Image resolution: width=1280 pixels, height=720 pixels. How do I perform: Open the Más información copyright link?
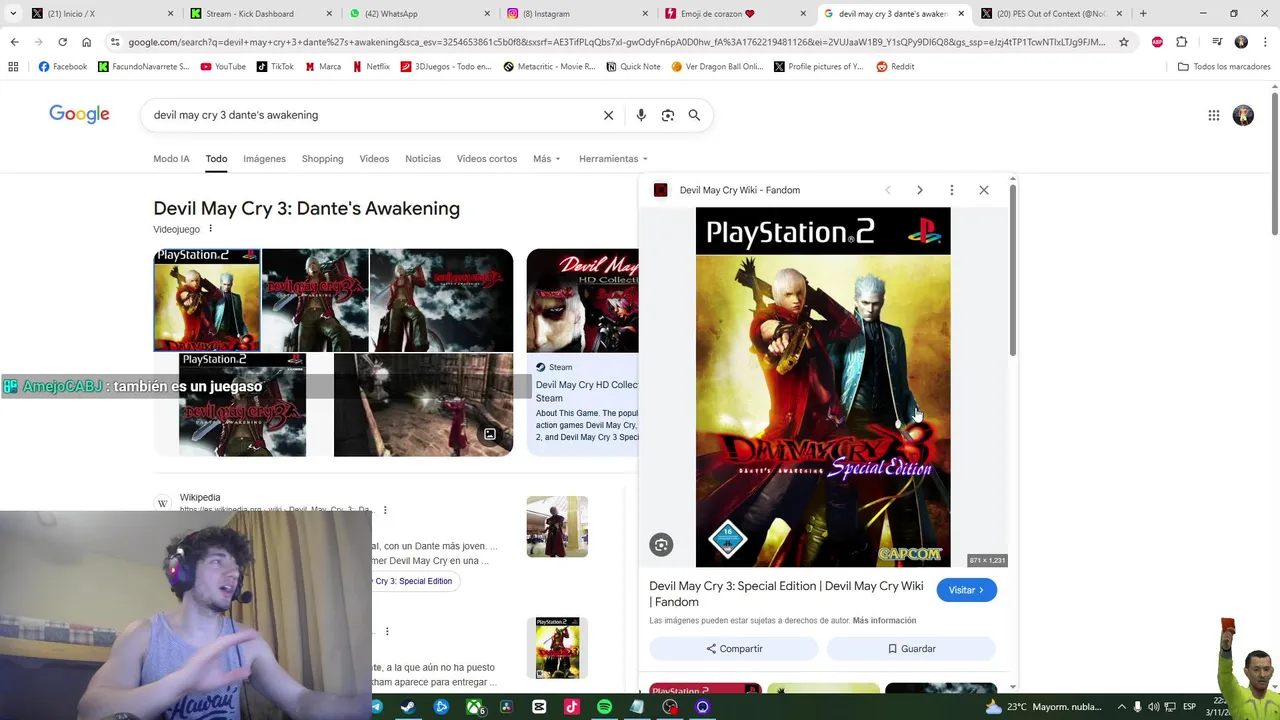884,621
